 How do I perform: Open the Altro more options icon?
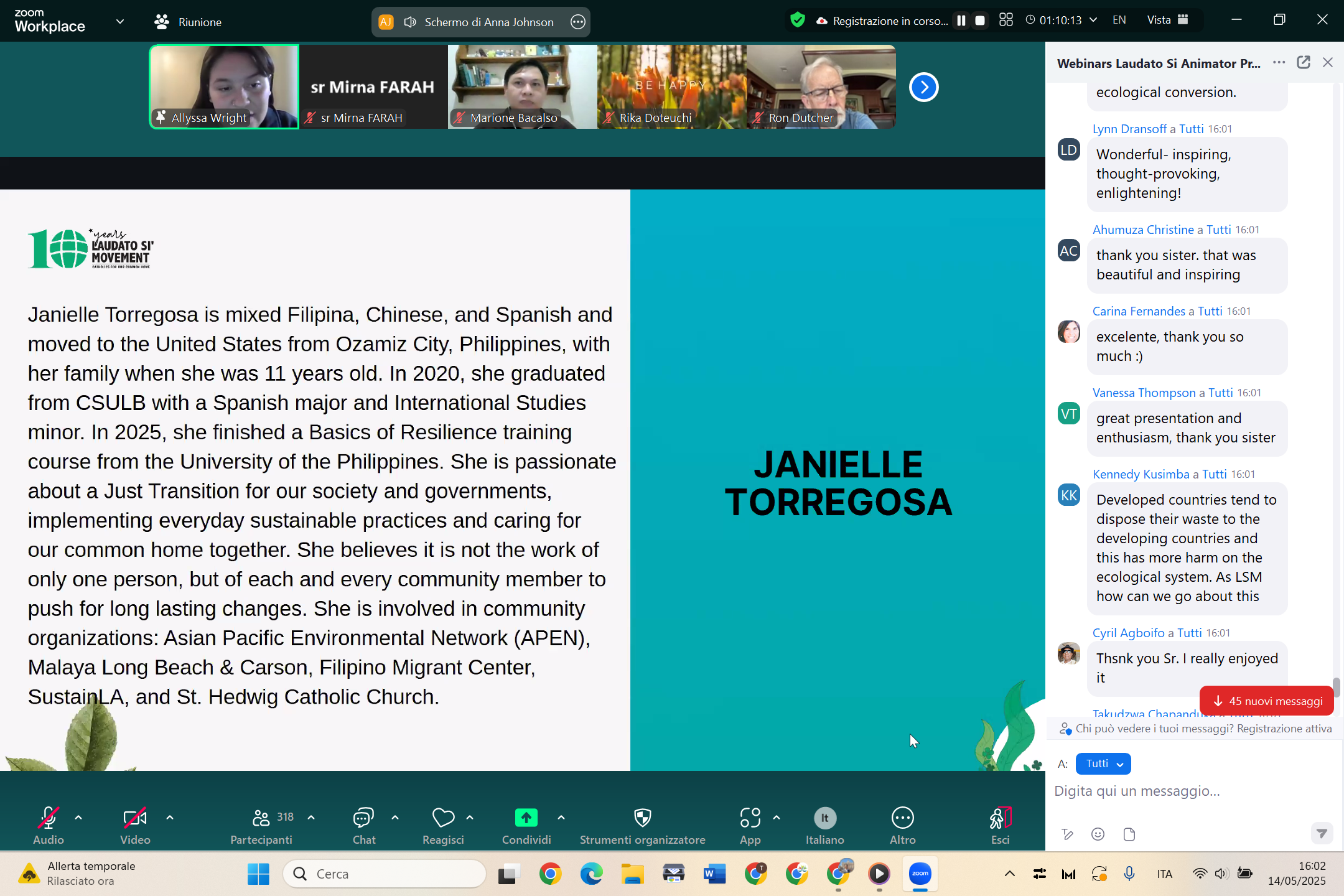pyautogui.click(x=902, y=818)
